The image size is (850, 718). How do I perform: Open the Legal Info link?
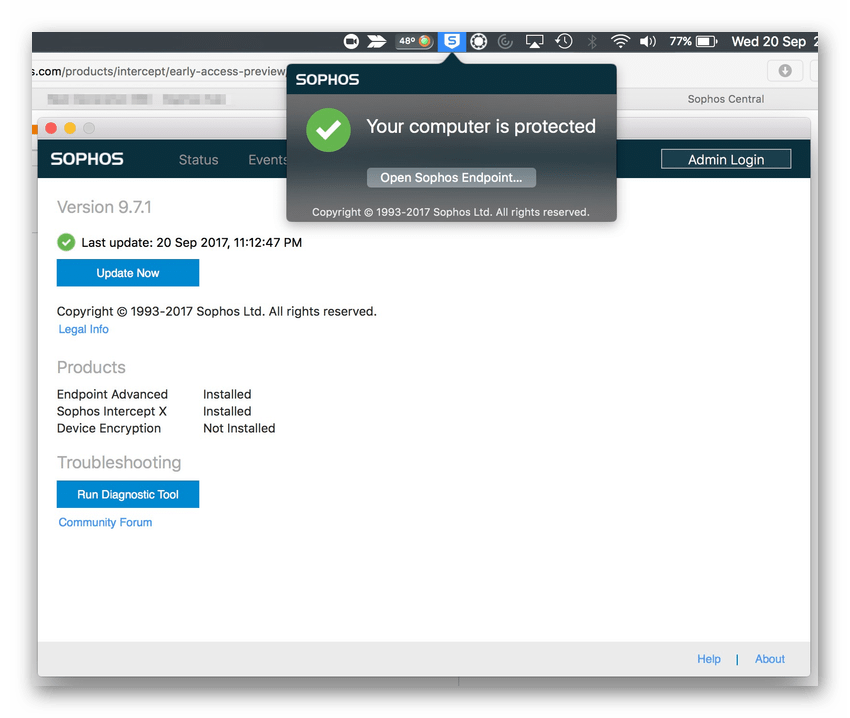point(83,329)
